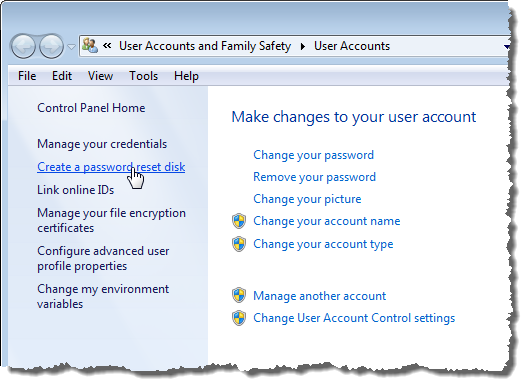
Task: Open the Help menu
Action: coord(186,76)
